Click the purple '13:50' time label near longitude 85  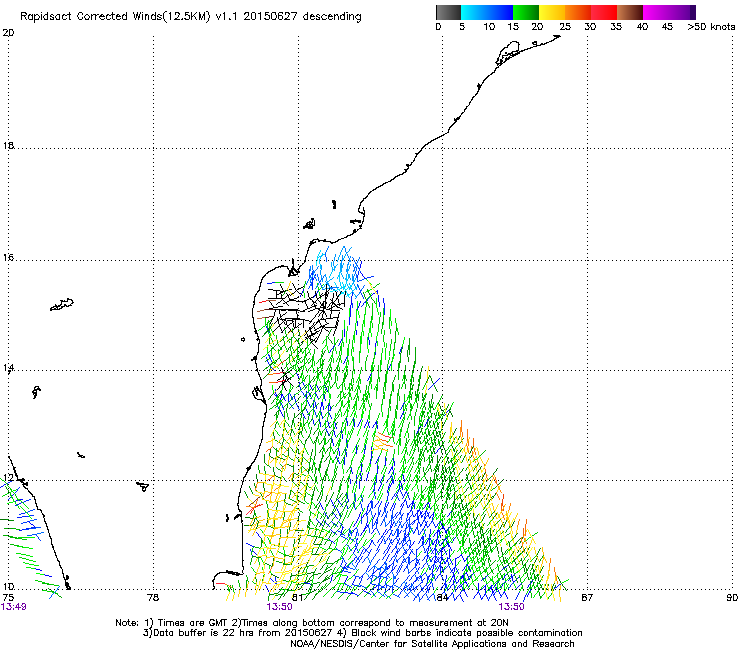coord(512,607)
